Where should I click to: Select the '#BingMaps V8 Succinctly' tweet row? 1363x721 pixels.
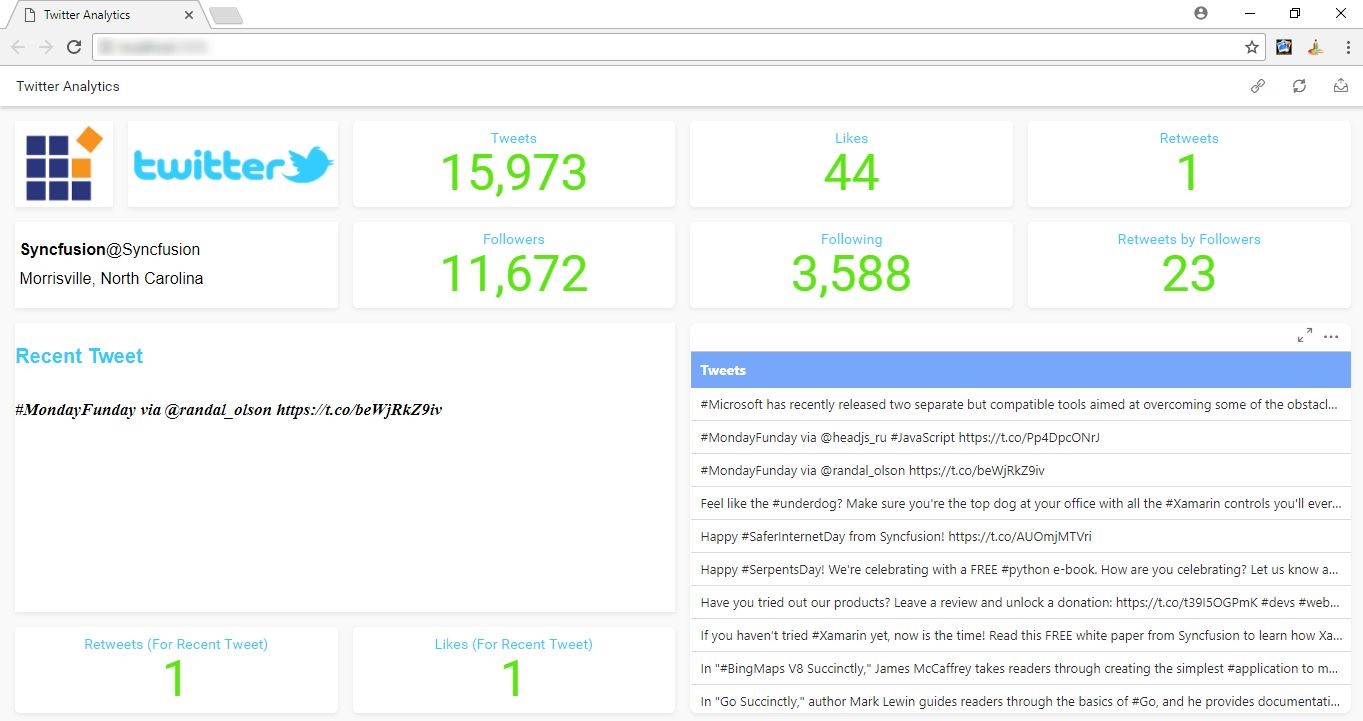[x=1020, y=668]
